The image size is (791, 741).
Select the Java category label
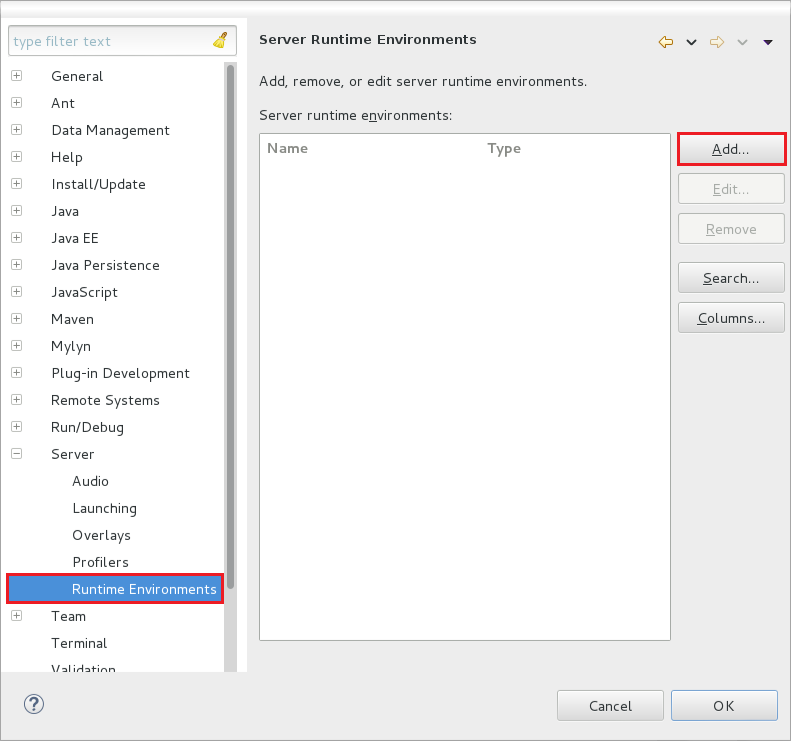pyautogui.click(x=65, y=211)
